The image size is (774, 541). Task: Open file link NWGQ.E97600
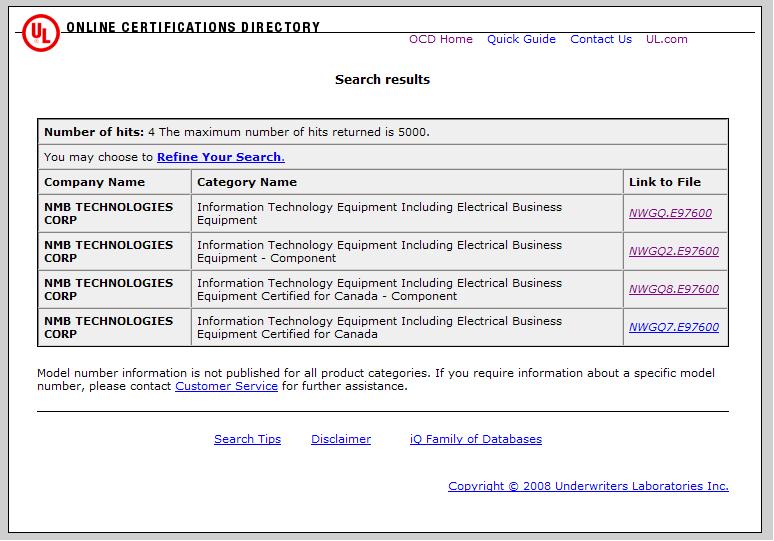coord(670,213)
